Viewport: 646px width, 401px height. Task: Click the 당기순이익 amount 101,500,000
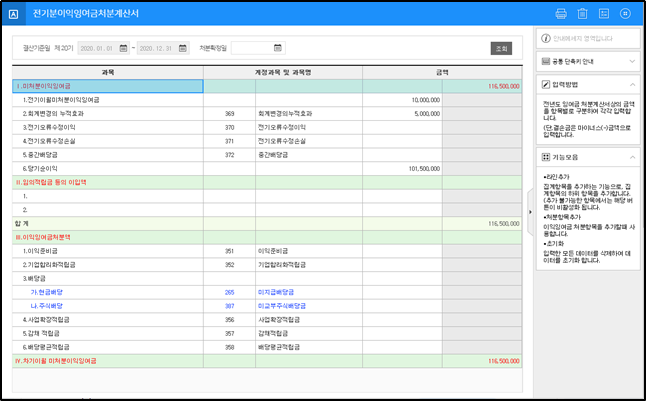(x=403, y=169)
